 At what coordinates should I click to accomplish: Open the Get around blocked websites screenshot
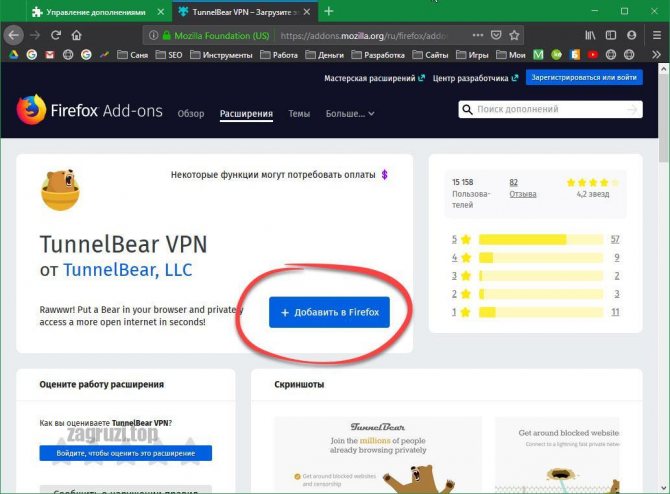(x=557, y=455)
